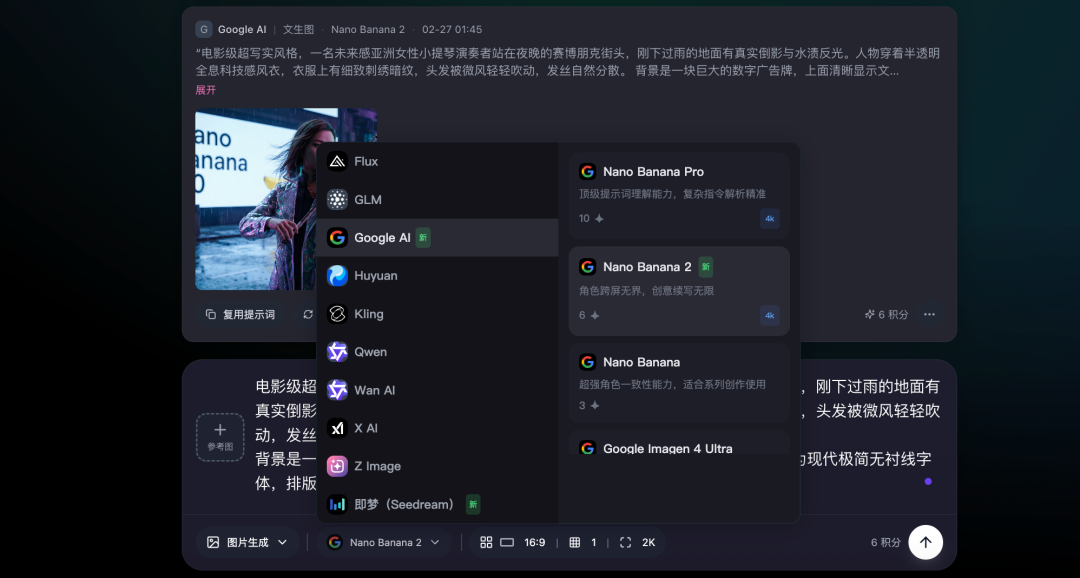This screenshot has height=578, width=1080.
Task: Submit prompt with the up-arrow send button
Action: coord(925,542)
